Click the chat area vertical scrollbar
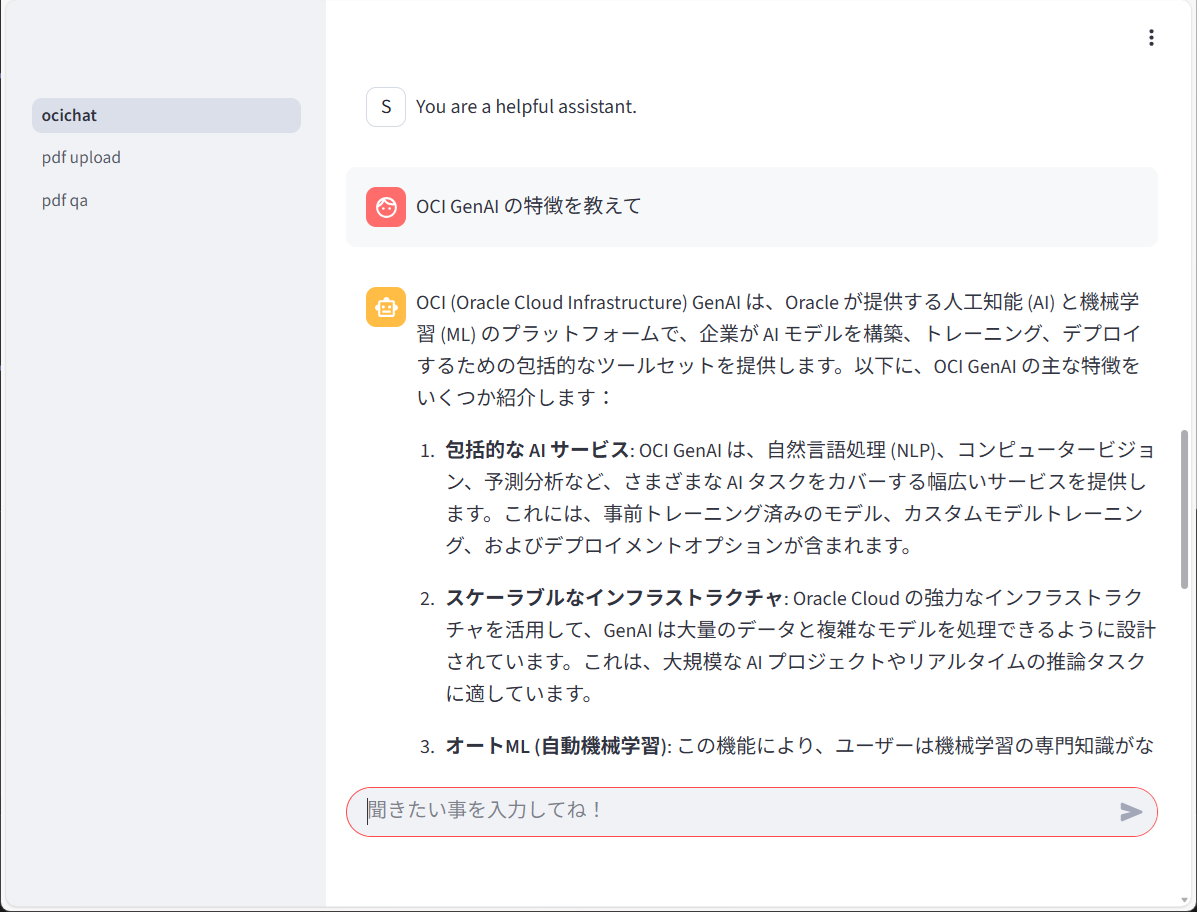Viewport: 1197px width, 912px height. pos(1184,509)
